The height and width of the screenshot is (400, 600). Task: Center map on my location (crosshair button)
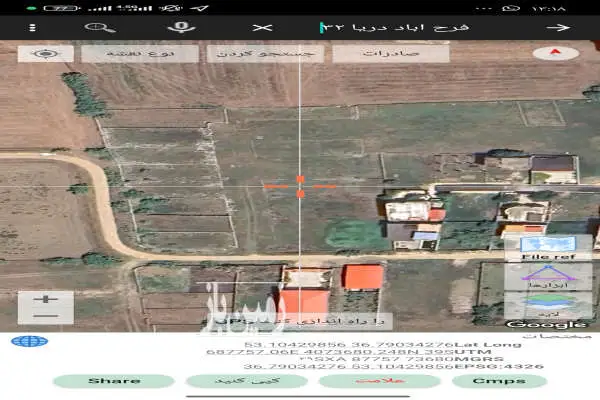click(x=46, y=54)
